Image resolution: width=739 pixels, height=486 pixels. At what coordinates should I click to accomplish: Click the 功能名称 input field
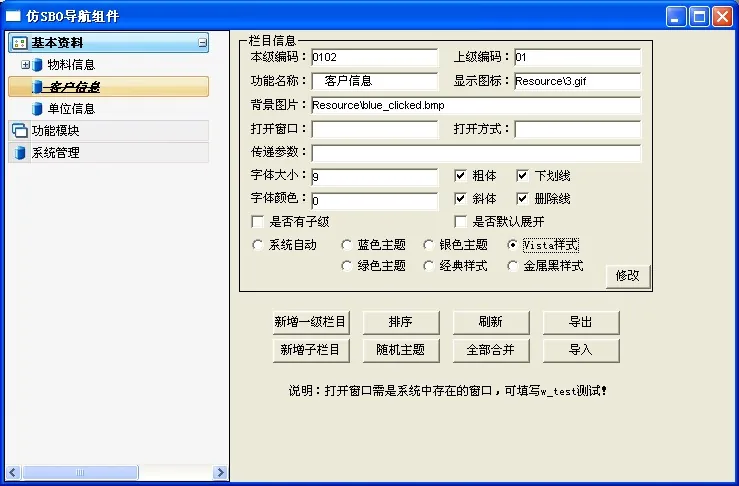375,81
